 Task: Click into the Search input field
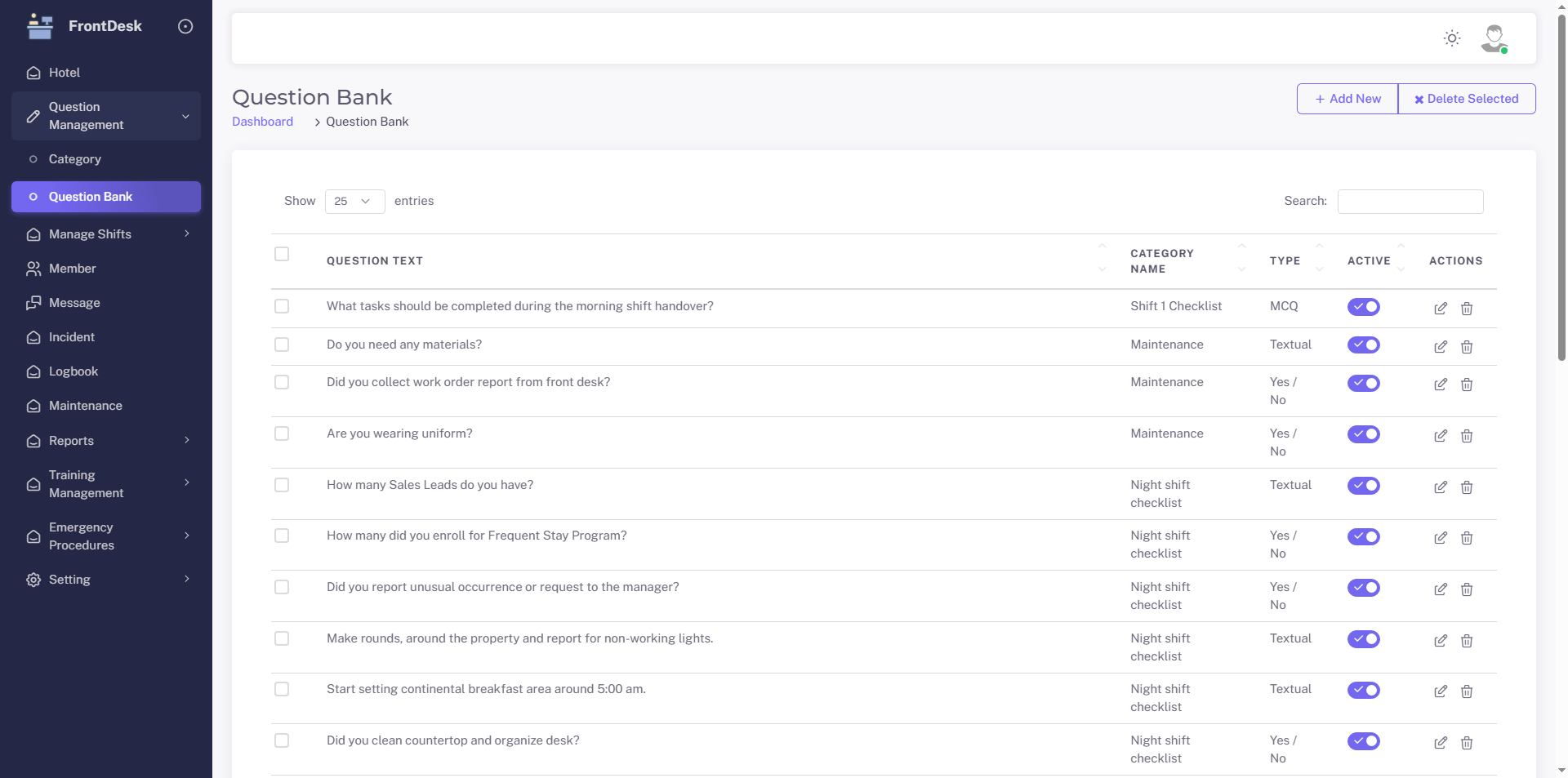pos(1410,202)
